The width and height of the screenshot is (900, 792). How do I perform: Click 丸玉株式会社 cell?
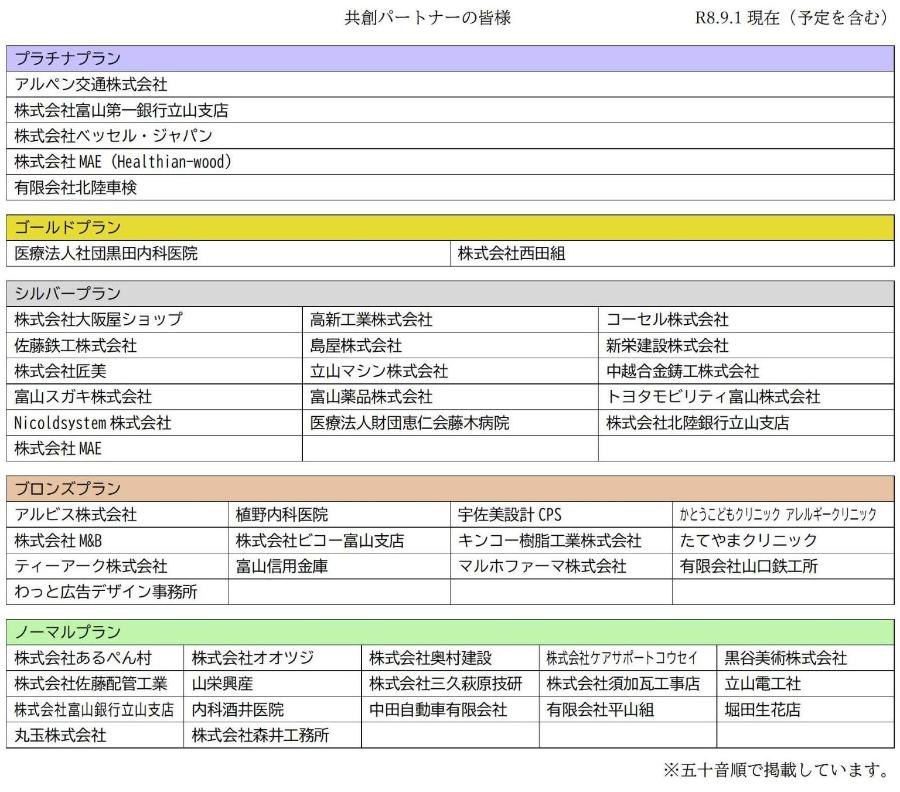tap(95, 736)
